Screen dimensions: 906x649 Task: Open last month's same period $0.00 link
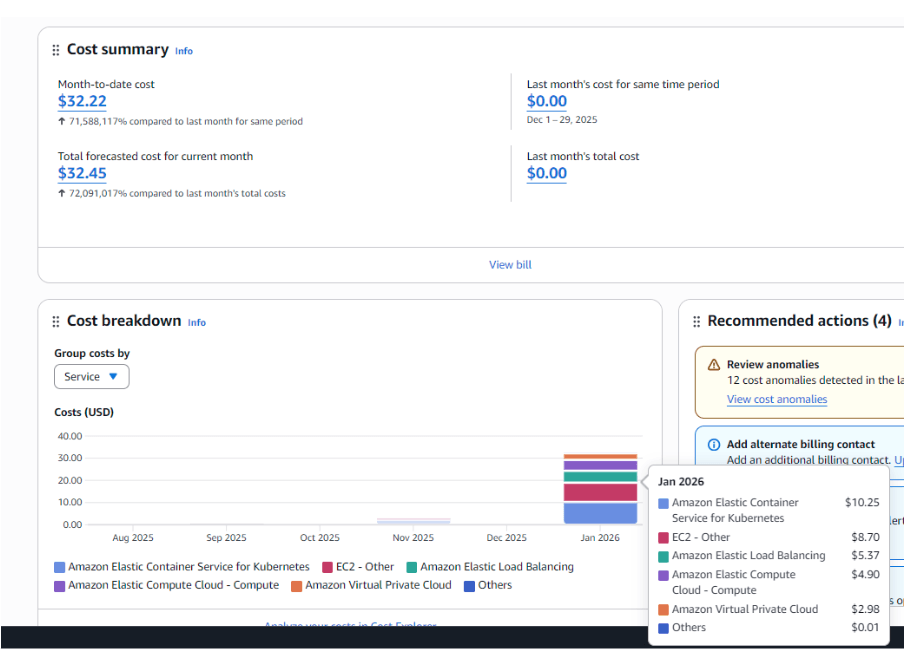point(547,101)
